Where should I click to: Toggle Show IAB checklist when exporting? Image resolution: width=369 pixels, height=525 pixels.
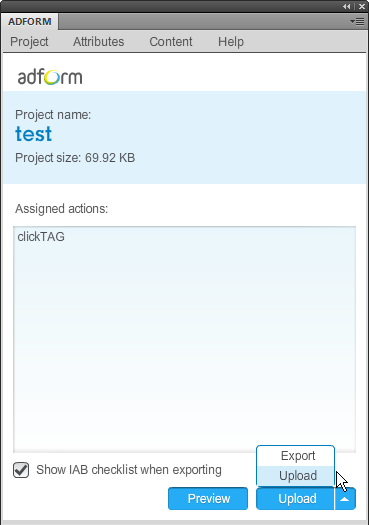click(x=21, y=470)
